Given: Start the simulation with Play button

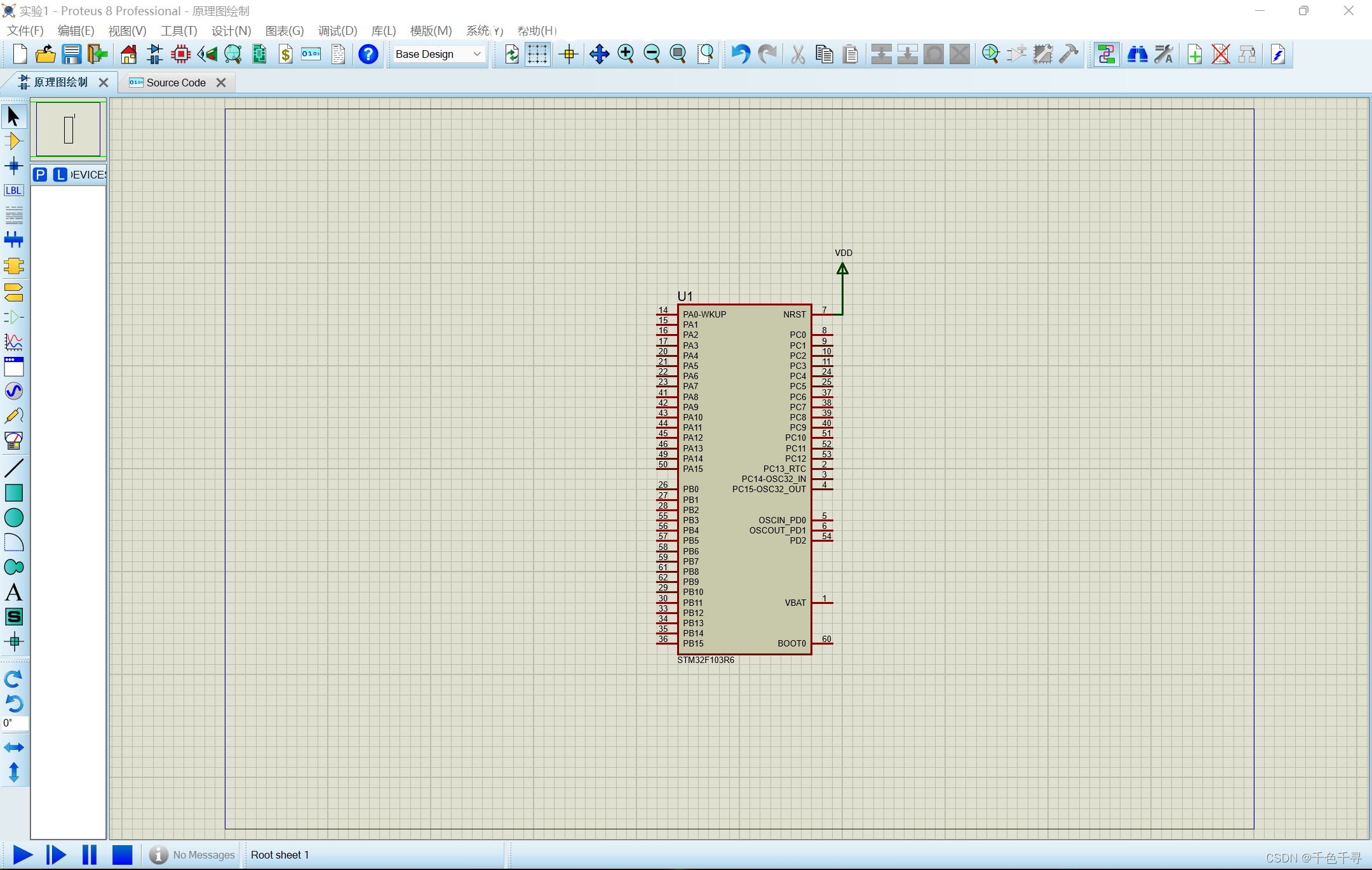Looking at the screenshot, I should pyautogui.click(x=22, y=855).
